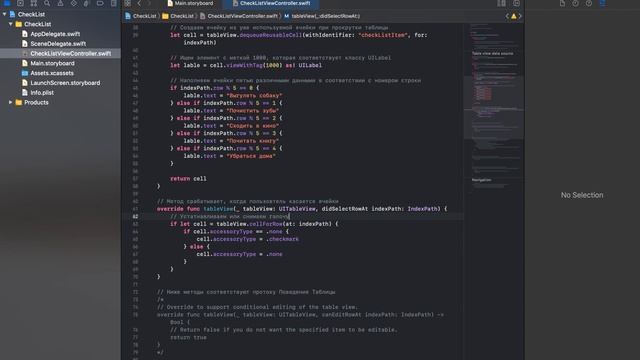Select SceneDelegate.swift in navigator
The width and height of the screenshot is (640, 360).
58,44
